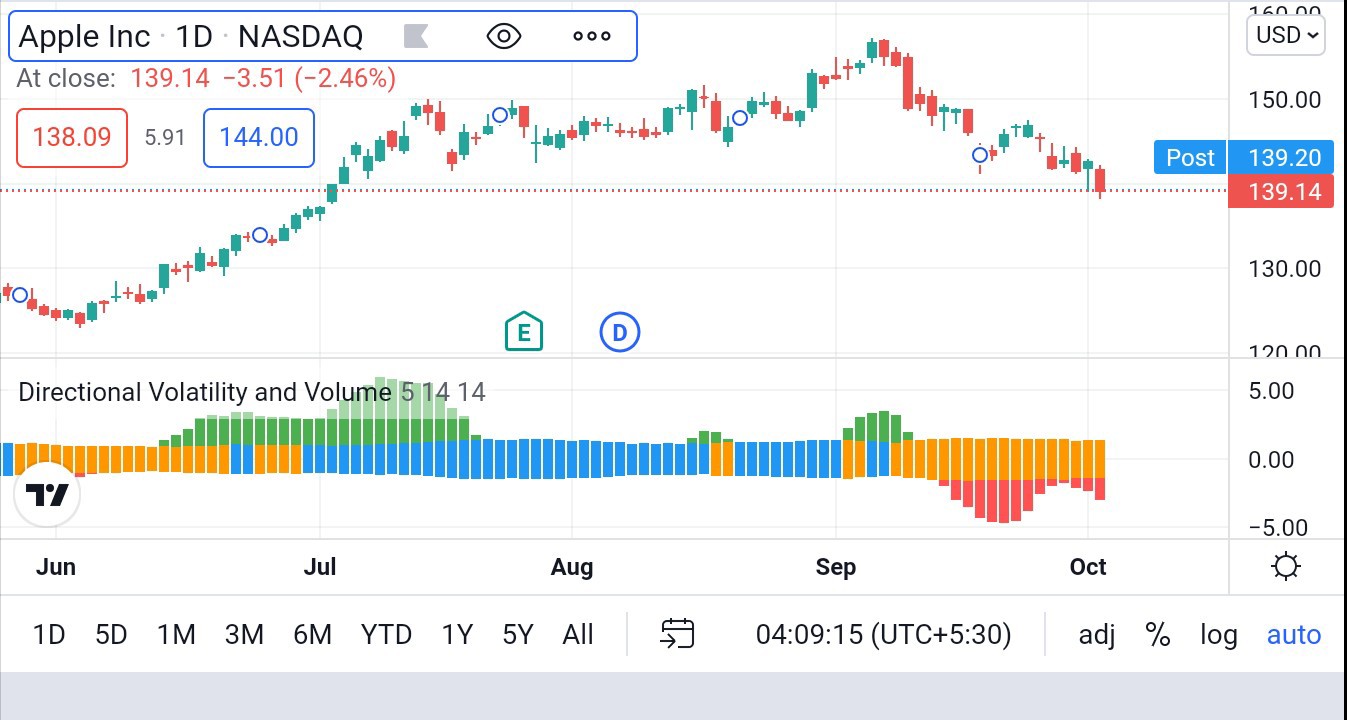Click the 138.09 sell price button
Viewport: 1347px width, 720px height.
[72, 137]
